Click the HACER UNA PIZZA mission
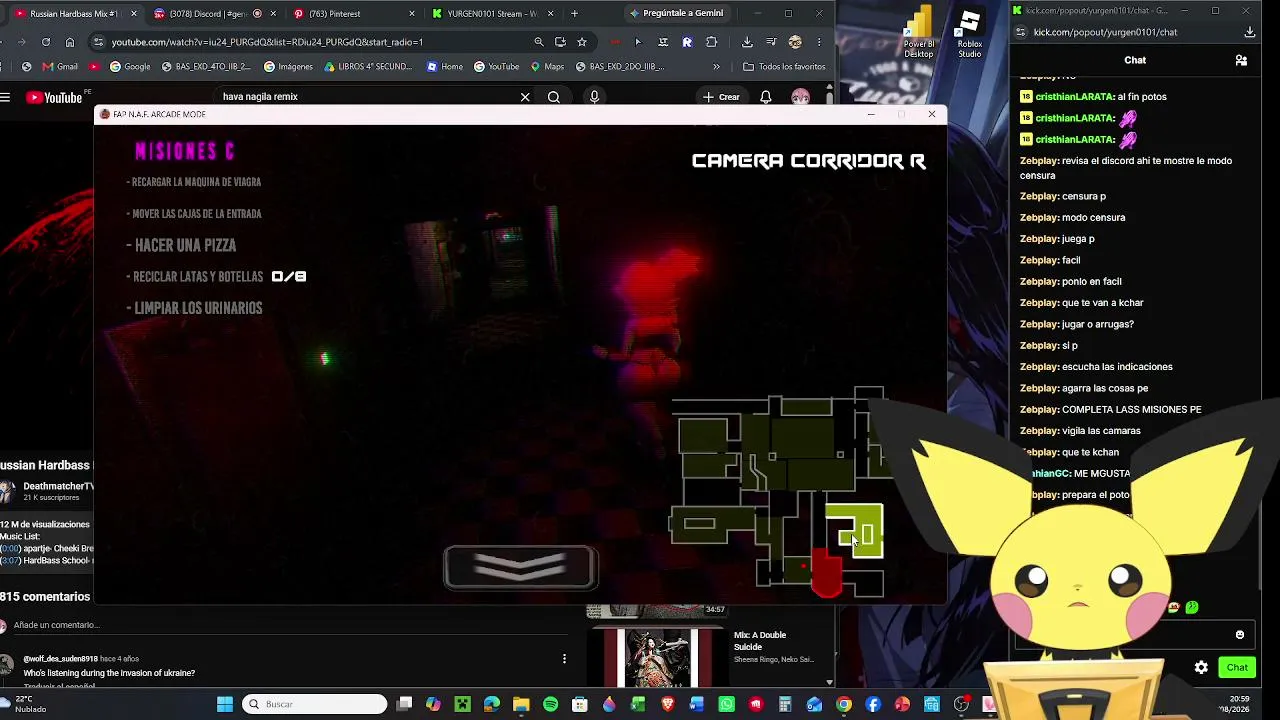Image resolution: width=1280 pixels, height=720 pixels. pos(185,245)
